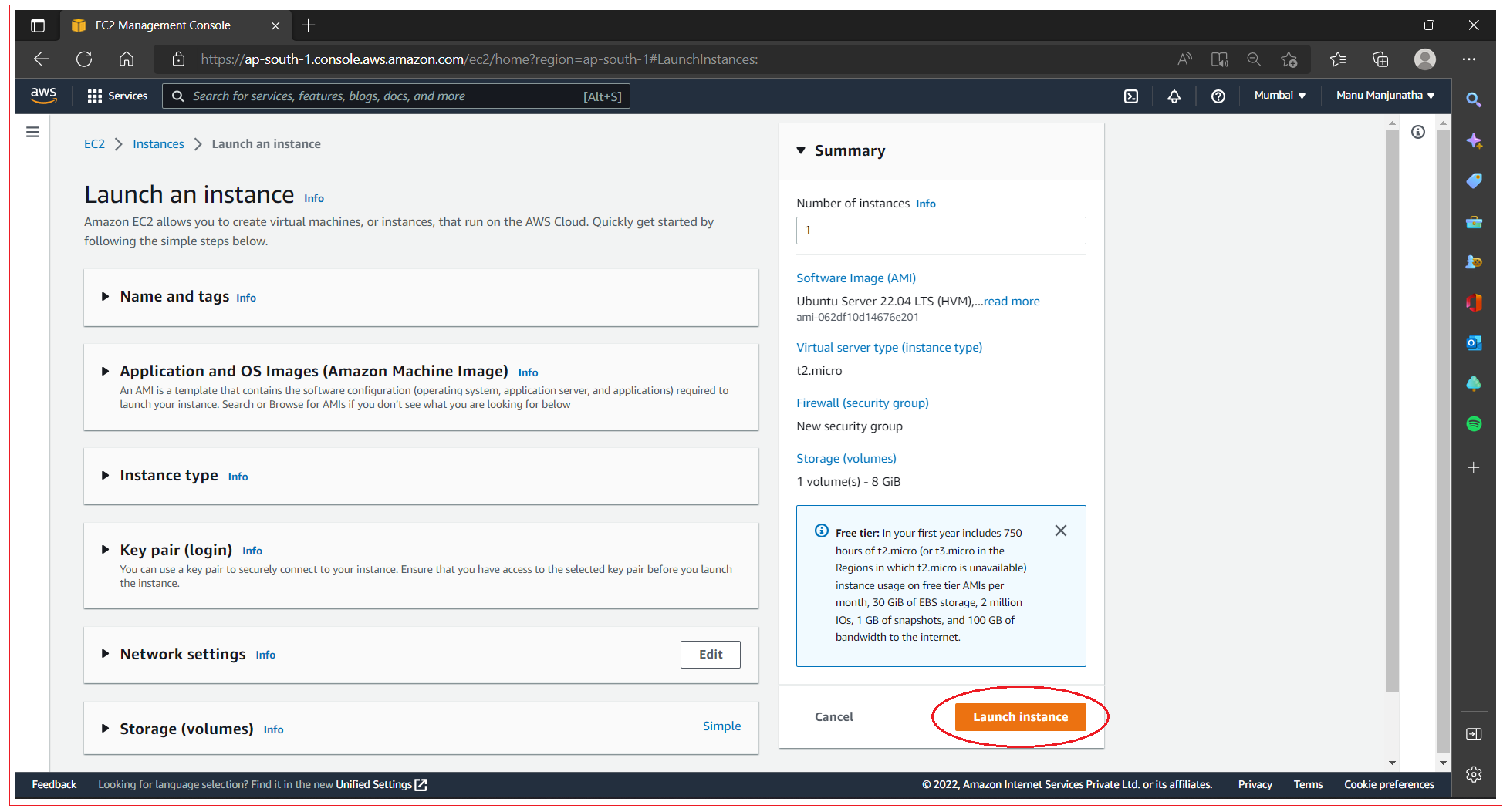Open the browser profile avatar
1510x812 pixels.
[1425, 59]
